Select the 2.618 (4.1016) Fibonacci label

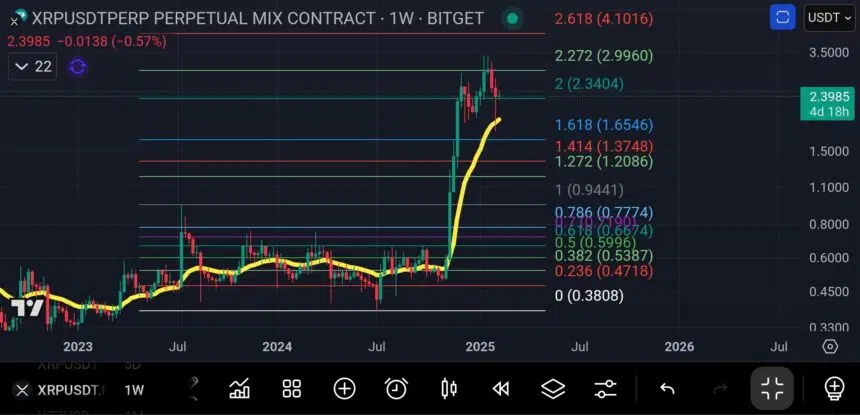[x=604, y=19]
